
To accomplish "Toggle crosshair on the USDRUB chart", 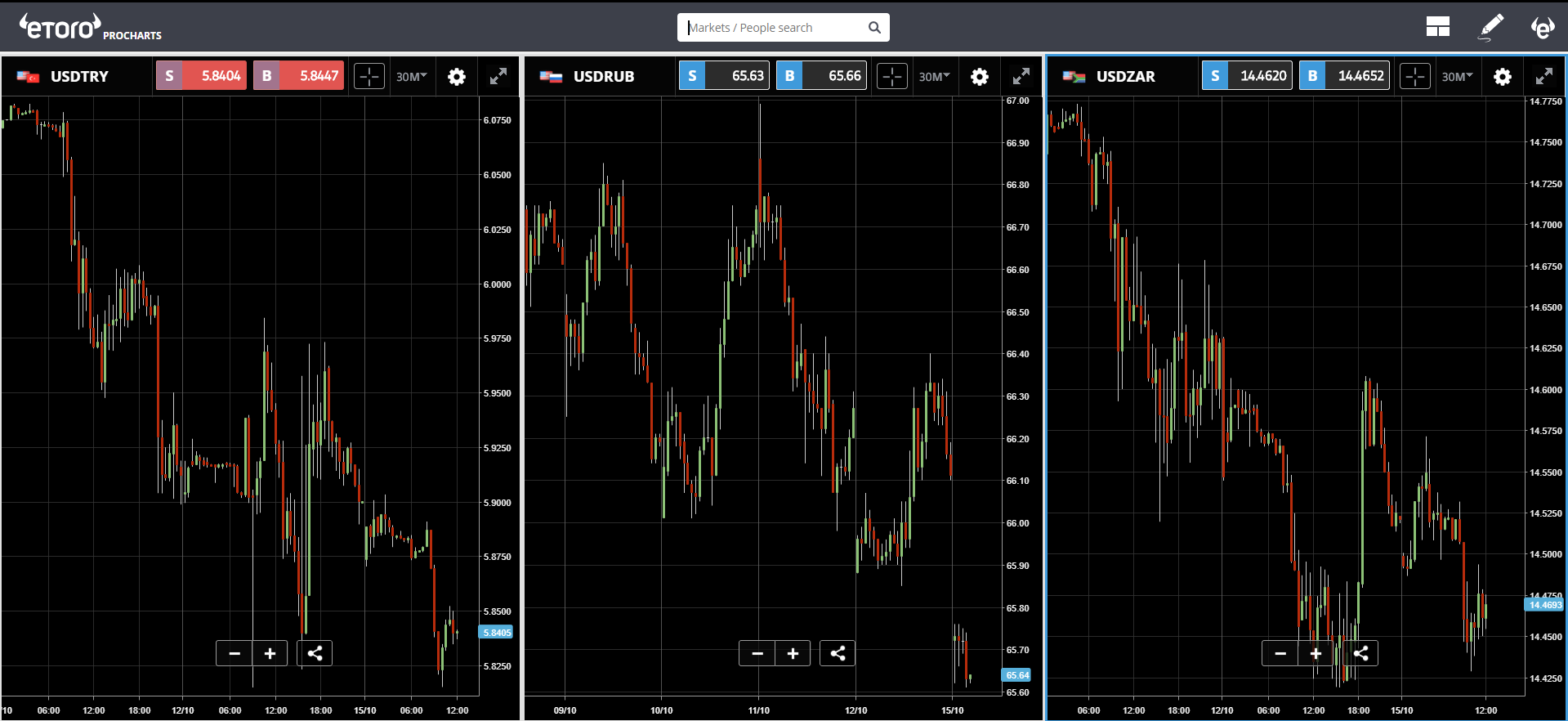I will pyautogui.click(x=892, y=77).
